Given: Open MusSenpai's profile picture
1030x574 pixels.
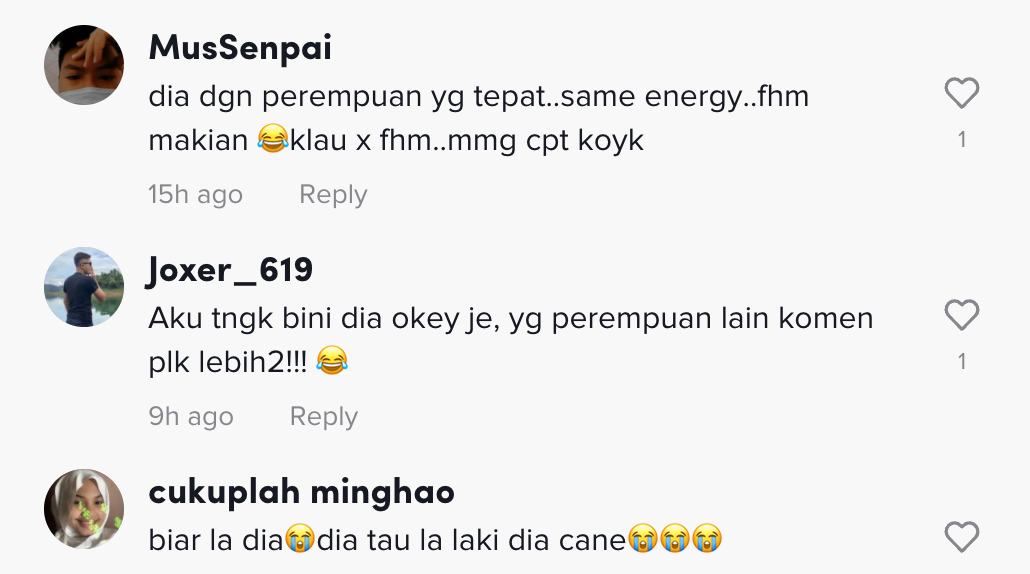Looking at the screenshot, I should (84, 65).
